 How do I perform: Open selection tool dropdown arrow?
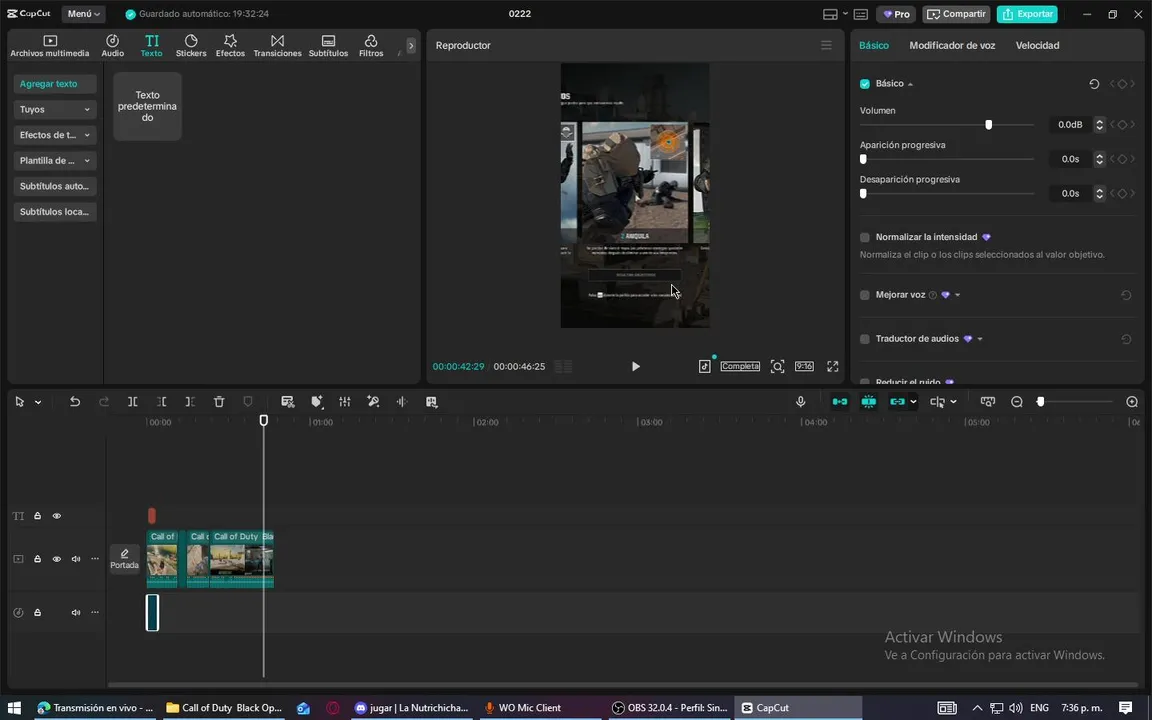pos(38,403)
